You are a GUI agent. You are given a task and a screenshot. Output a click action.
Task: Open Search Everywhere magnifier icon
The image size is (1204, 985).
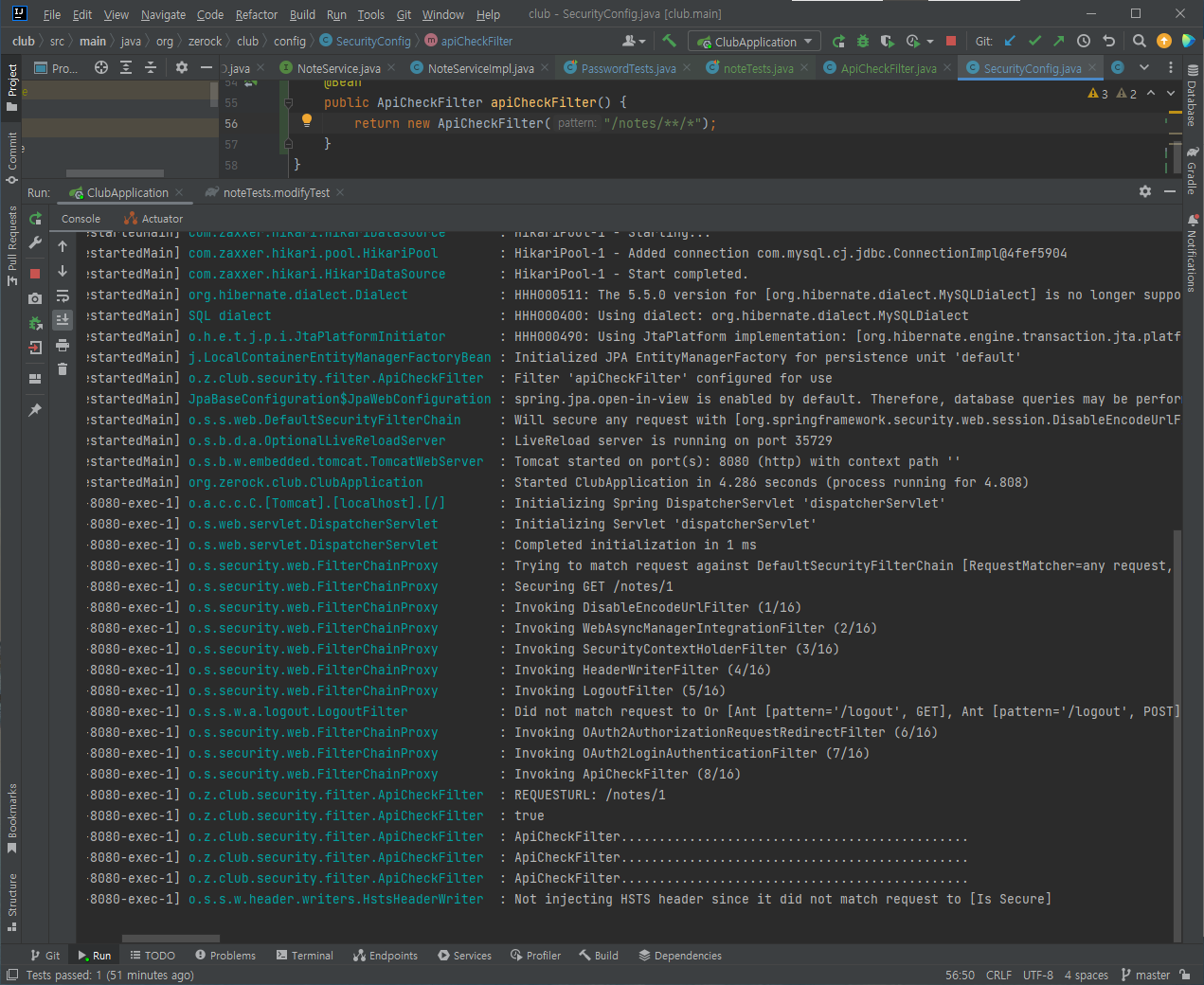pos(1140,41)
